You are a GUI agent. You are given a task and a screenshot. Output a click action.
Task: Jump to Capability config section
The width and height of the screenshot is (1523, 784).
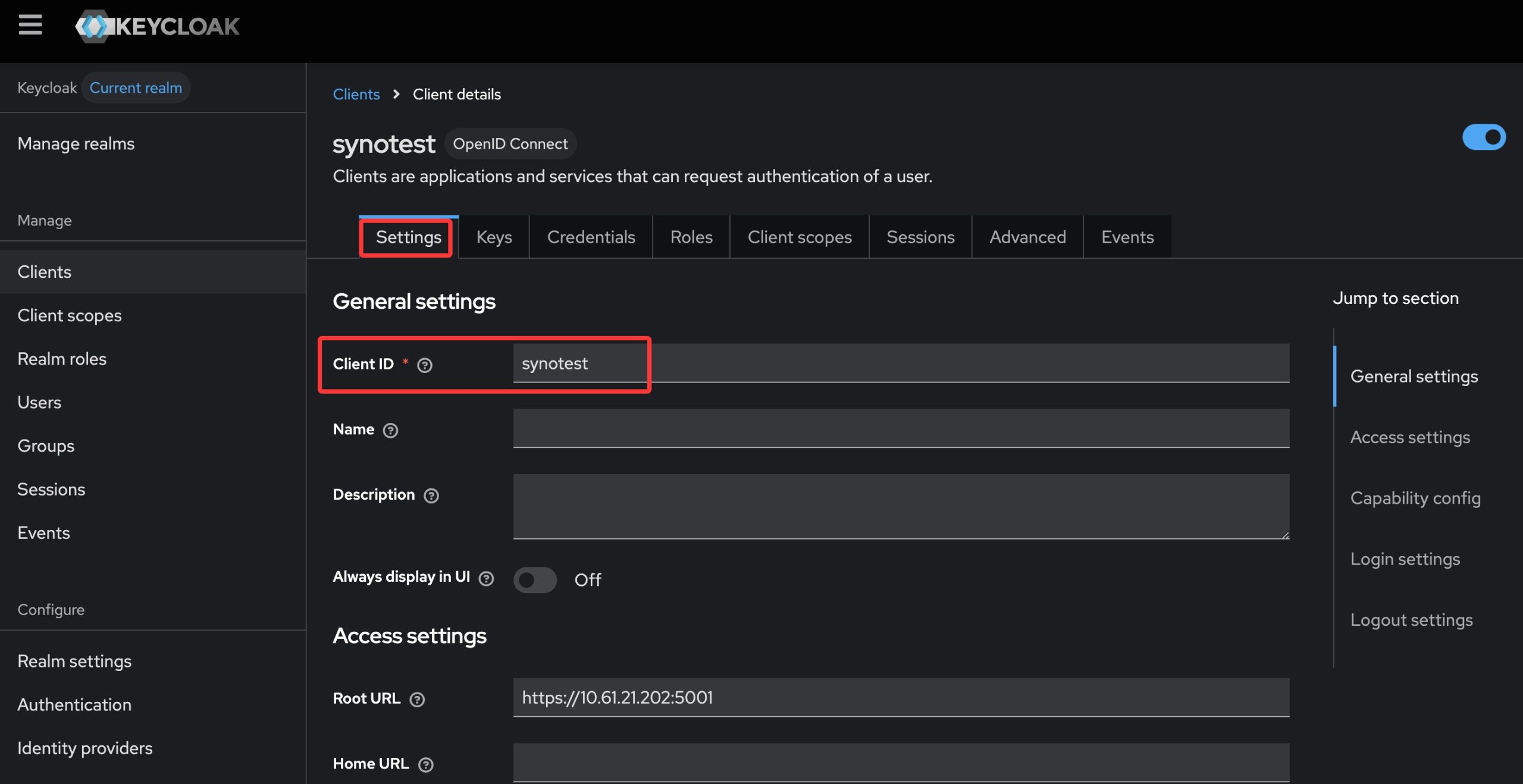(1415, 498)
